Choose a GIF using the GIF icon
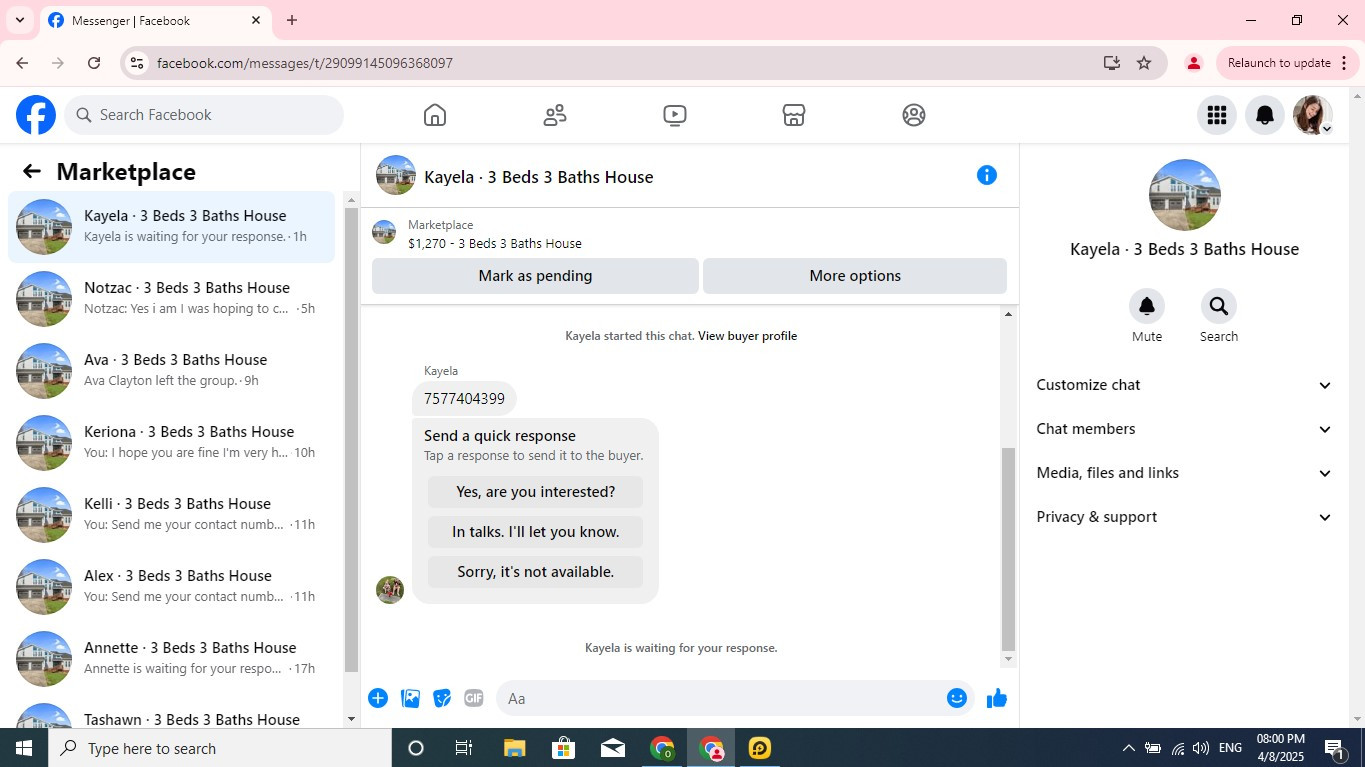This screenshot has width=1365, height=767. point(474,698)
